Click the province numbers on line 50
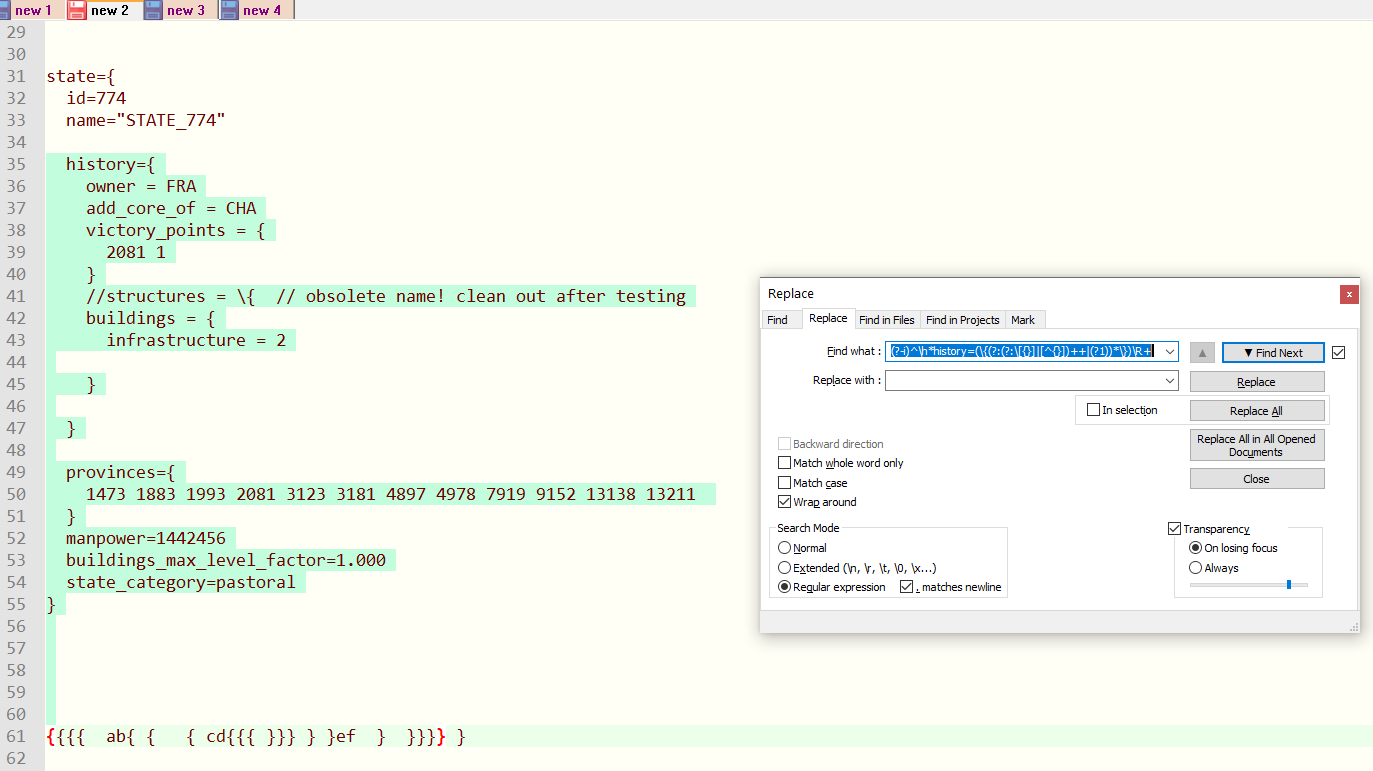Image resolution: width=1373 pixels, height=771 pixels. (391, 494)
